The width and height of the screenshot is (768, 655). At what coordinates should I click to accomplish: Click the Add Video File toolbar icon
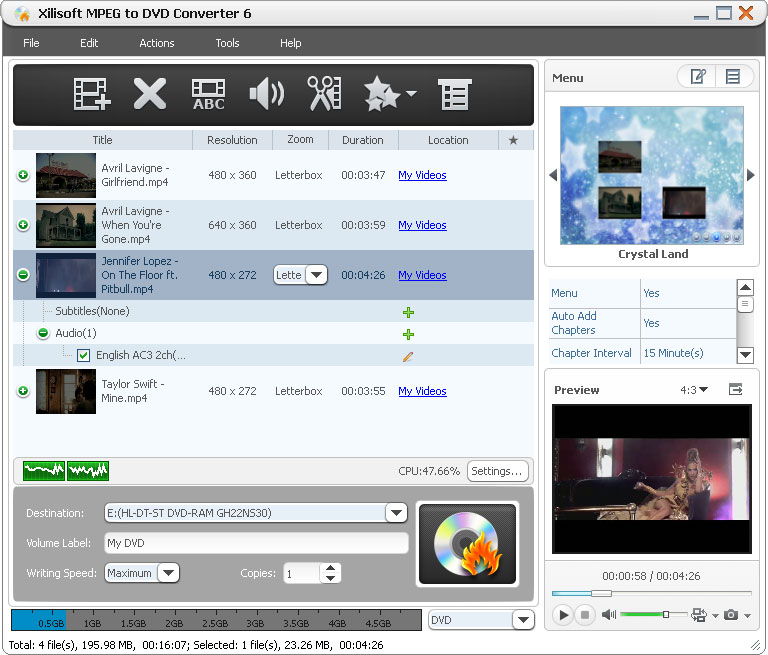pos(92,94)
